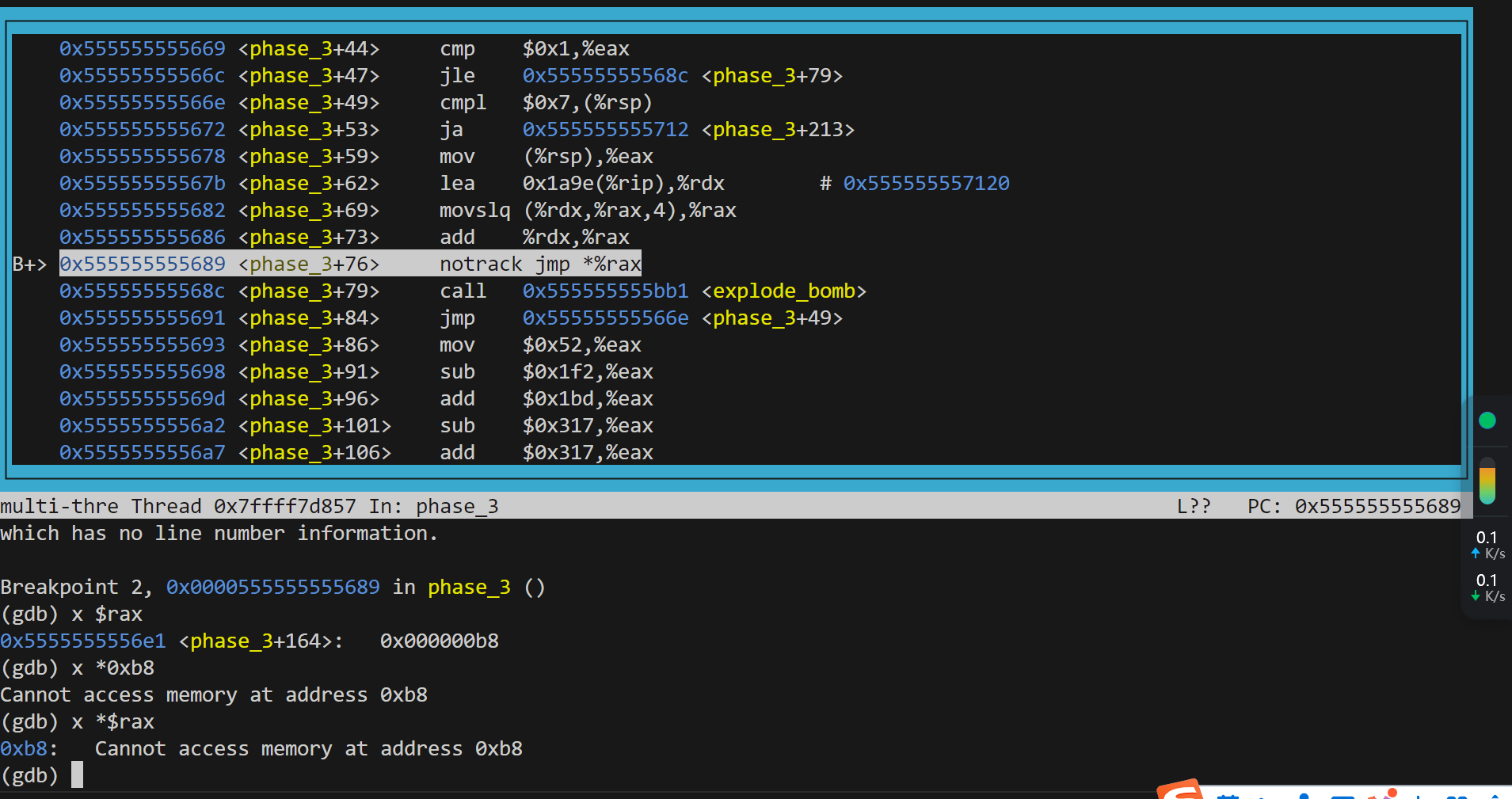Click the first instruction address 0x555555555669
This screenshot has height=799, width=1512.
click(143, 49)
